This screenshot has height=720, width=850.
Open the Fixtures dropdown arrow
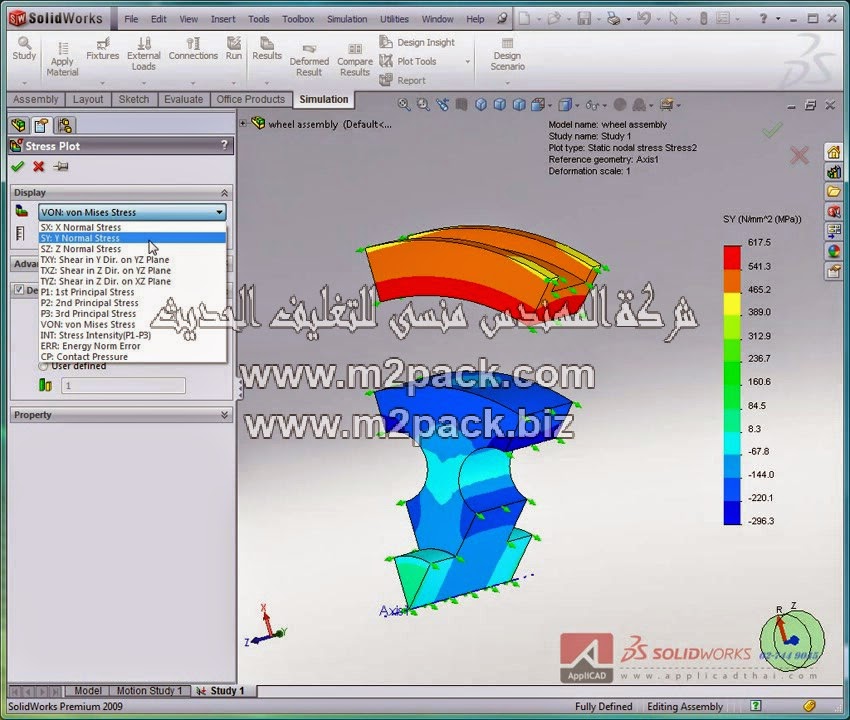click(x=102, y=83)
